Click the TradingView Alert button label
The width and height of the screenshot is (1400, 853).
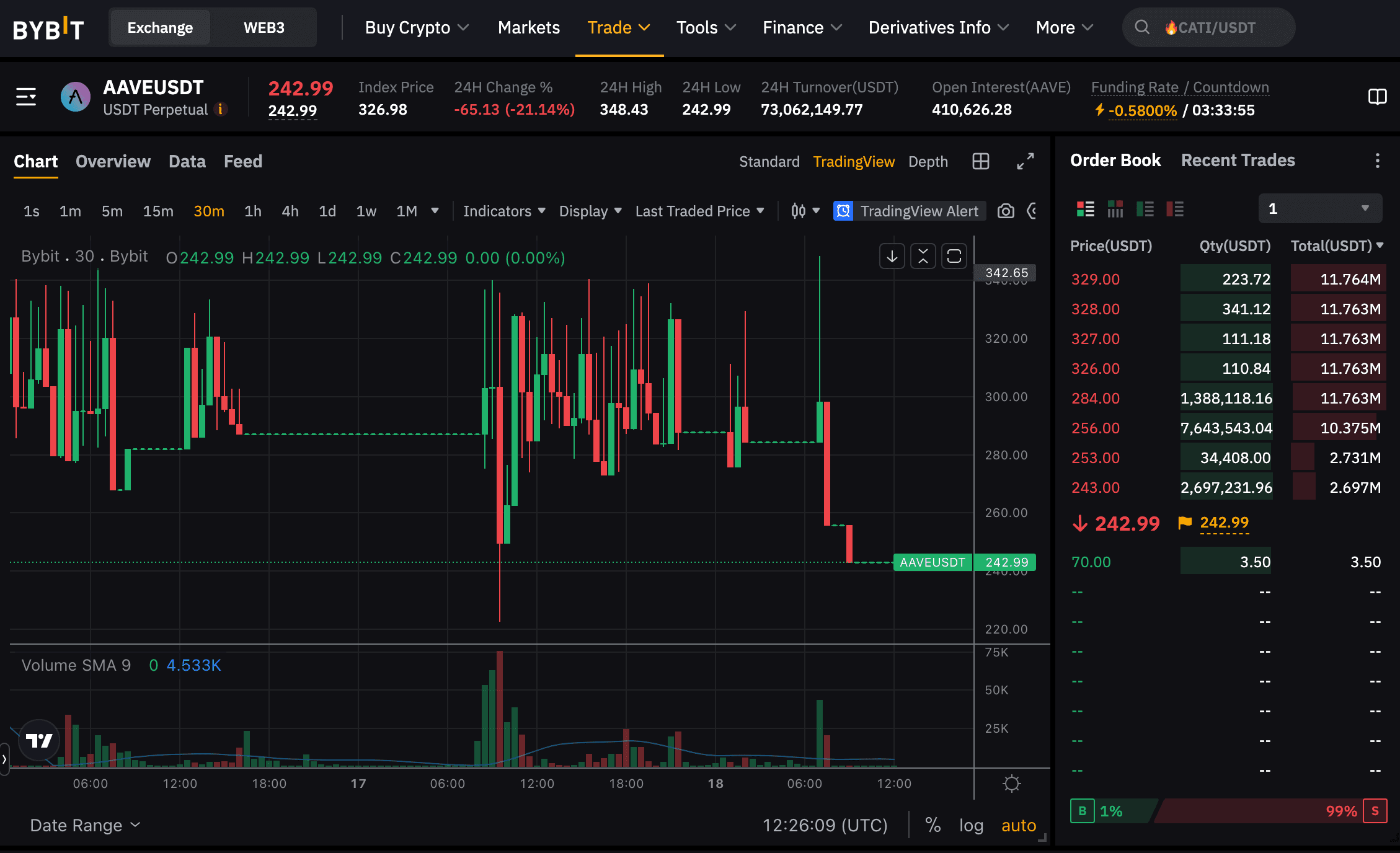pos(919,211)
